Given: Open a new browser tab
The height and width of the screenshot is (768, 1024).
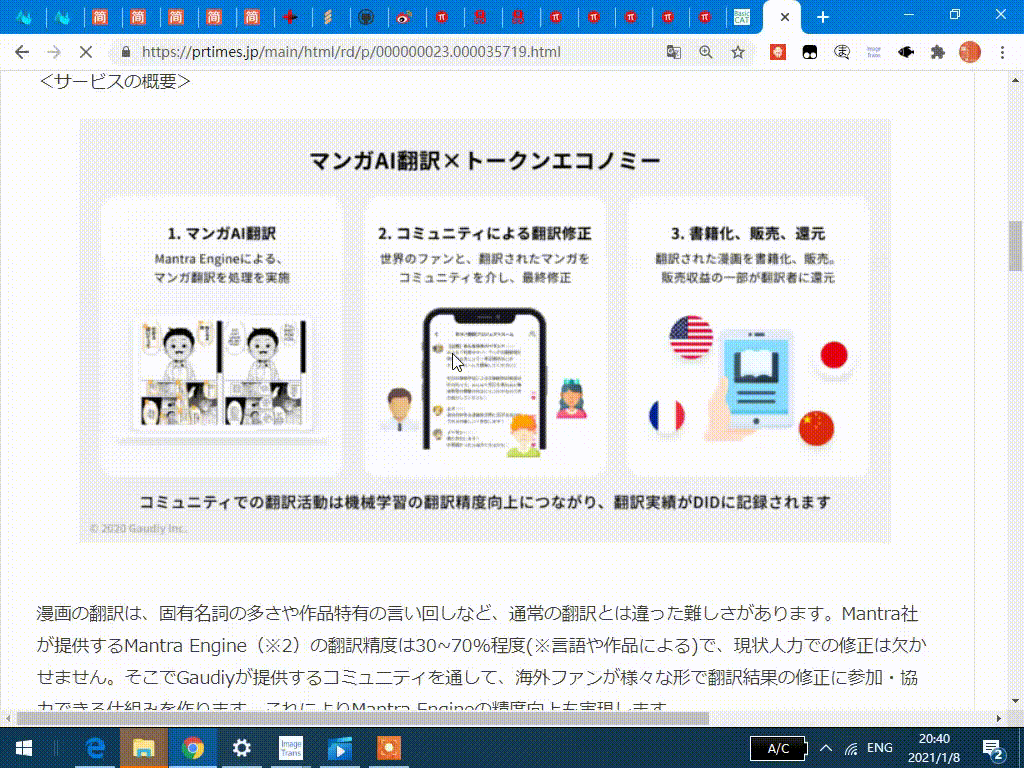Looking at the screenshot, I should tap(823, 18).
